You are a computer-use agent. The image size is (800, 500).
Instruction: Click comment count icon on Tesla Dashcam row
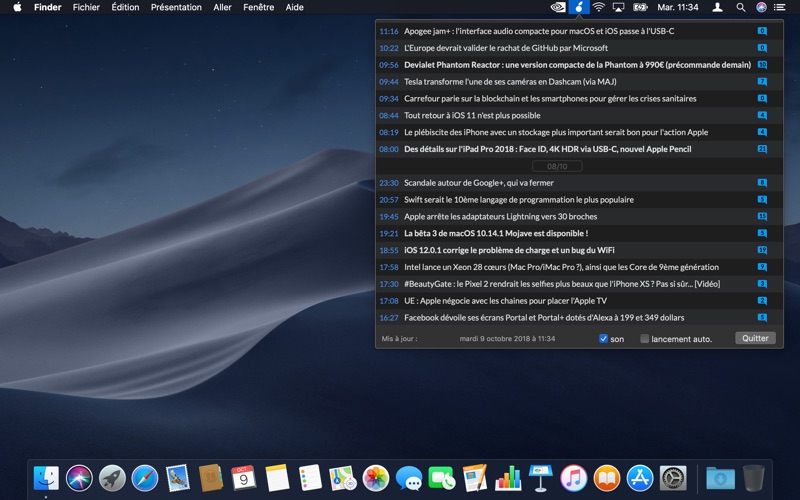pos(762,82)
